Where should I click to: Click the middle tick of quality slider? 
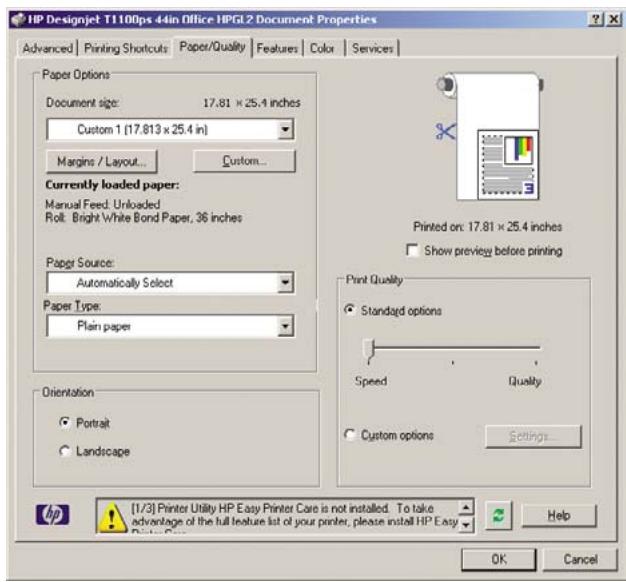453,362
